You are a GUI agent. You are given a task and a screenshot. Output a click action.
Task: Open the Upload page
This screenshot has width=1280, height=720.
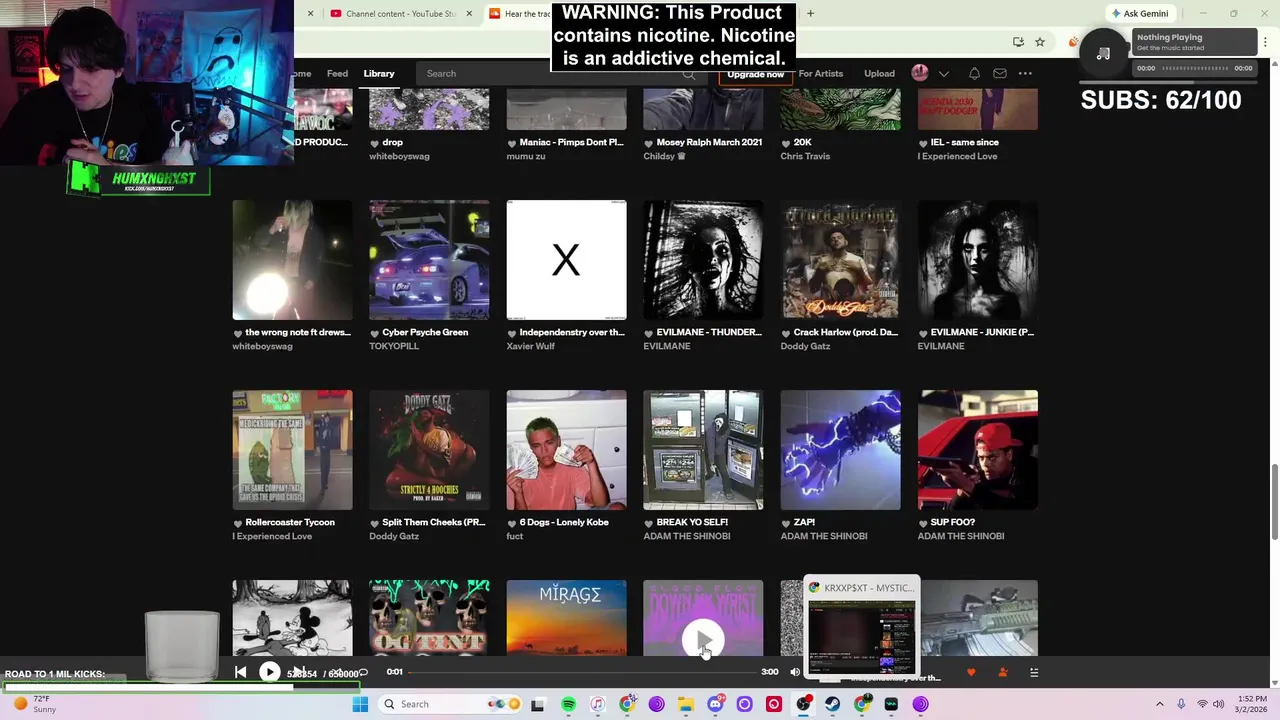(x=879, y=73)
